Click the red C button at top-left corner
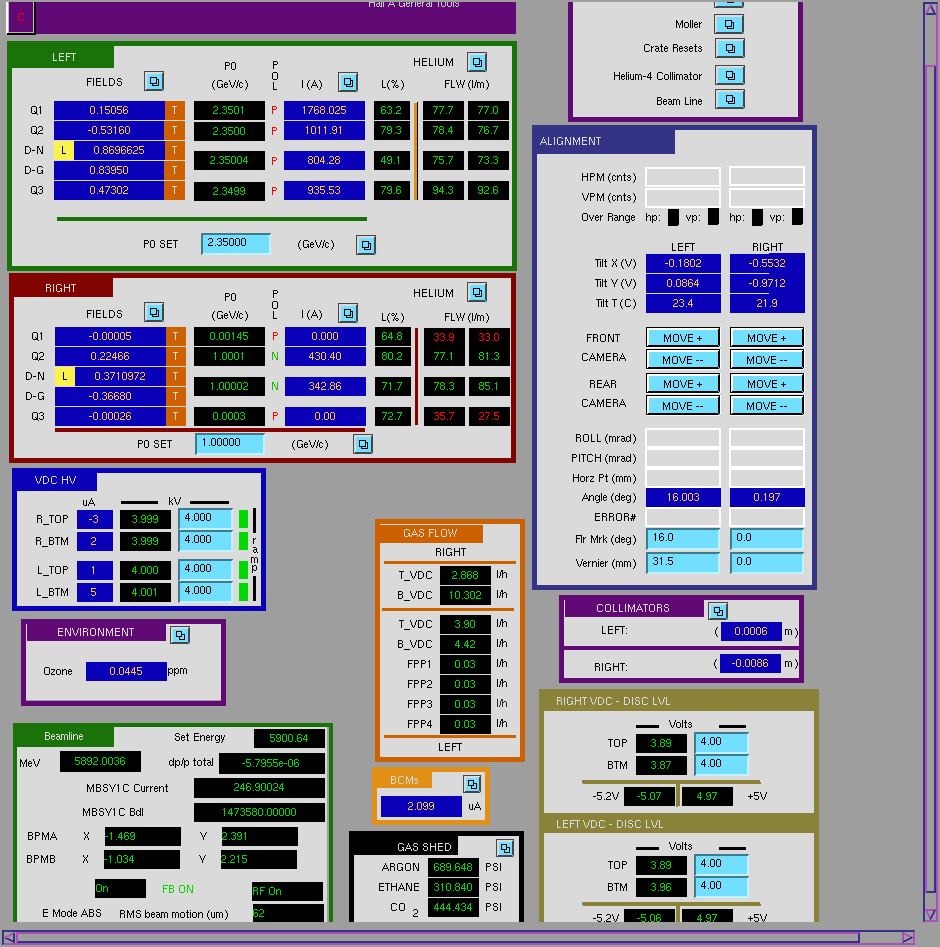 (x=21, y=17)
